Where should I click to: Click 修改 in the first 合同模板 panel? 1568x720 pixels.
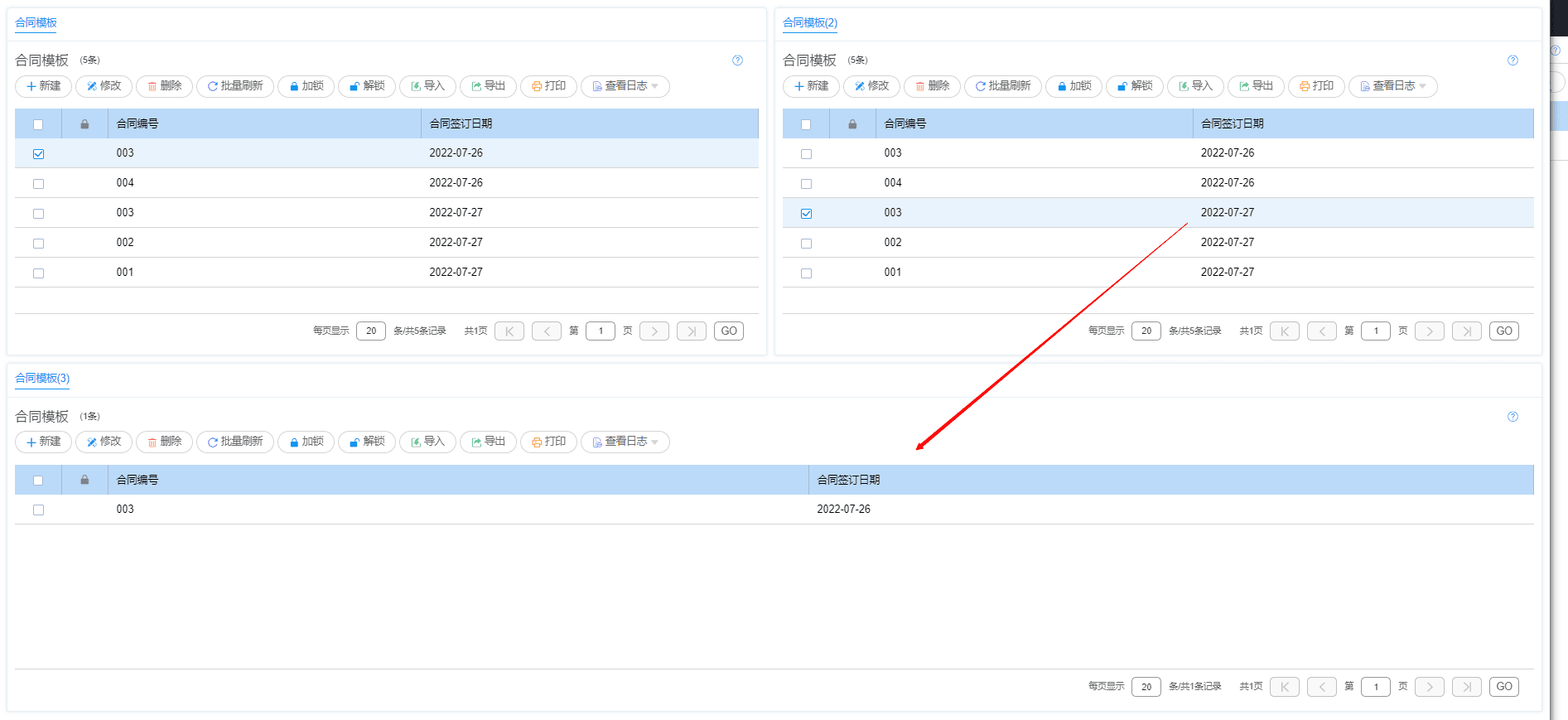tap(104, 86)
